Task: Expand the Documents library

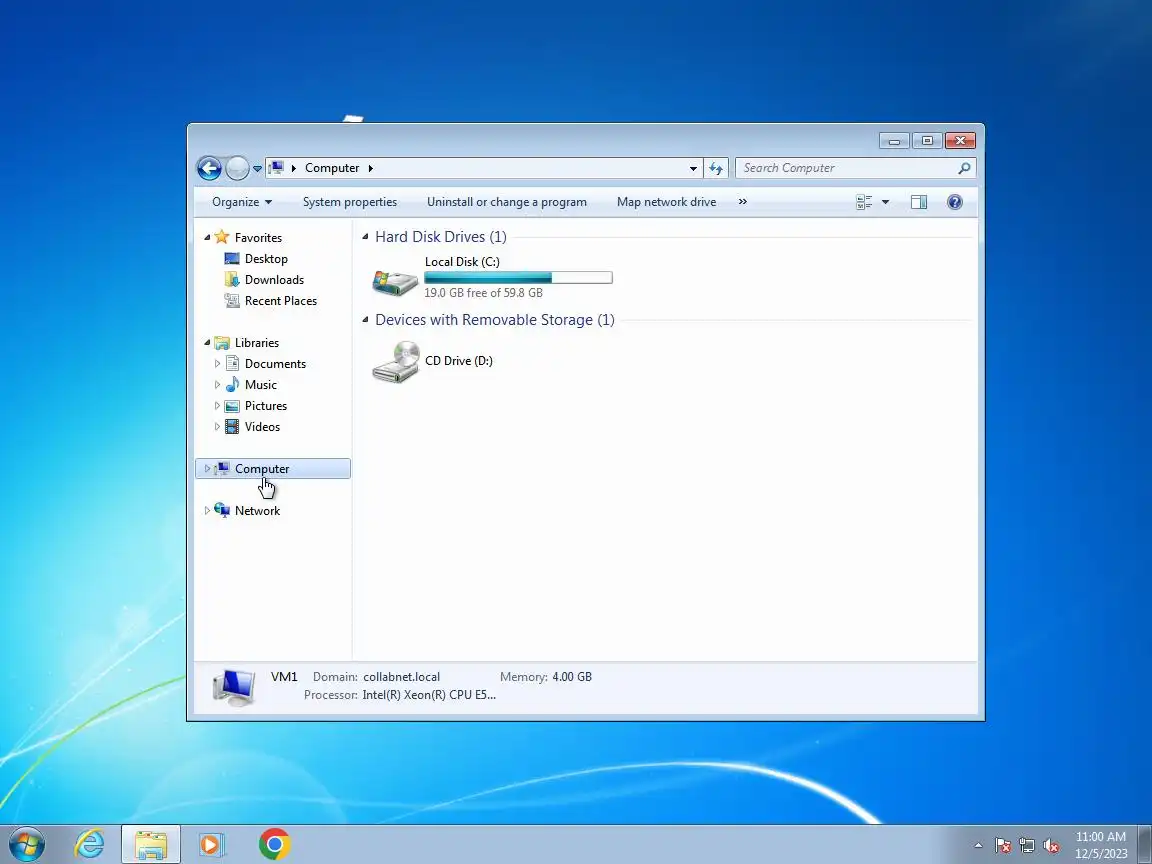Action: click(217, 364)
